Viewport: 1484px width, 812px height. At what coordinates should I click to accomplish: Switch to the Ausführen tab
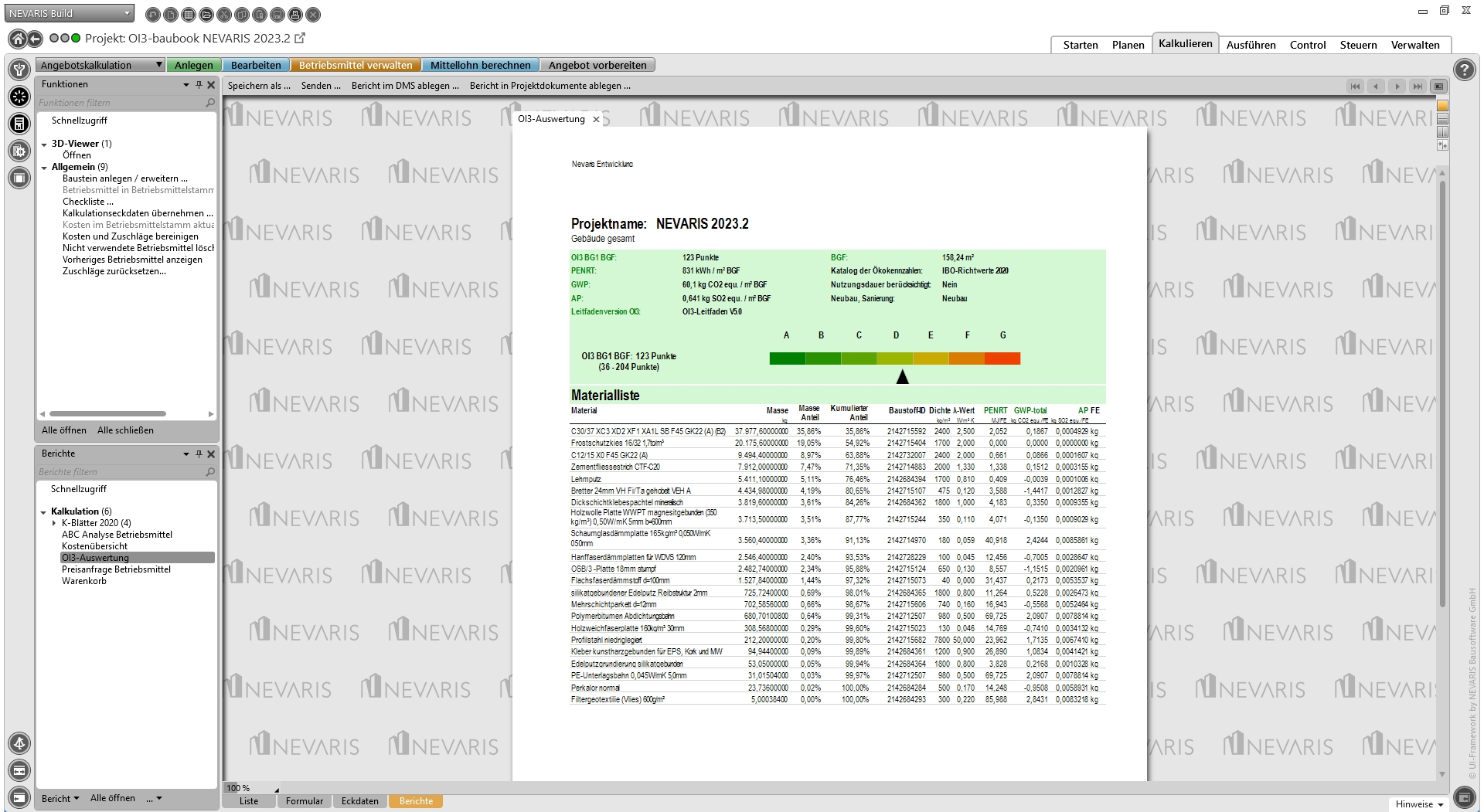[x=1251, y=45]
